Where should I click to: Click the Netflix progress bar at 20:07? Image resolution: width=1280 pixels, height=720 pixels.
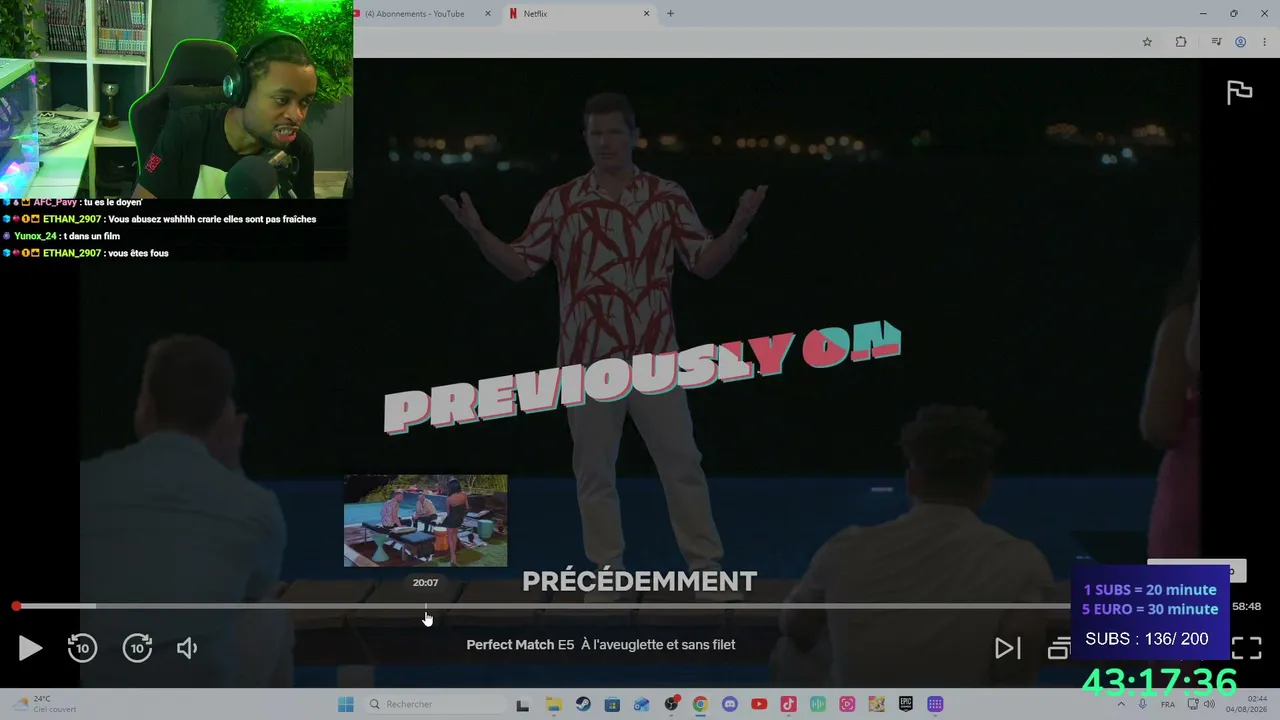click(426, 606)
